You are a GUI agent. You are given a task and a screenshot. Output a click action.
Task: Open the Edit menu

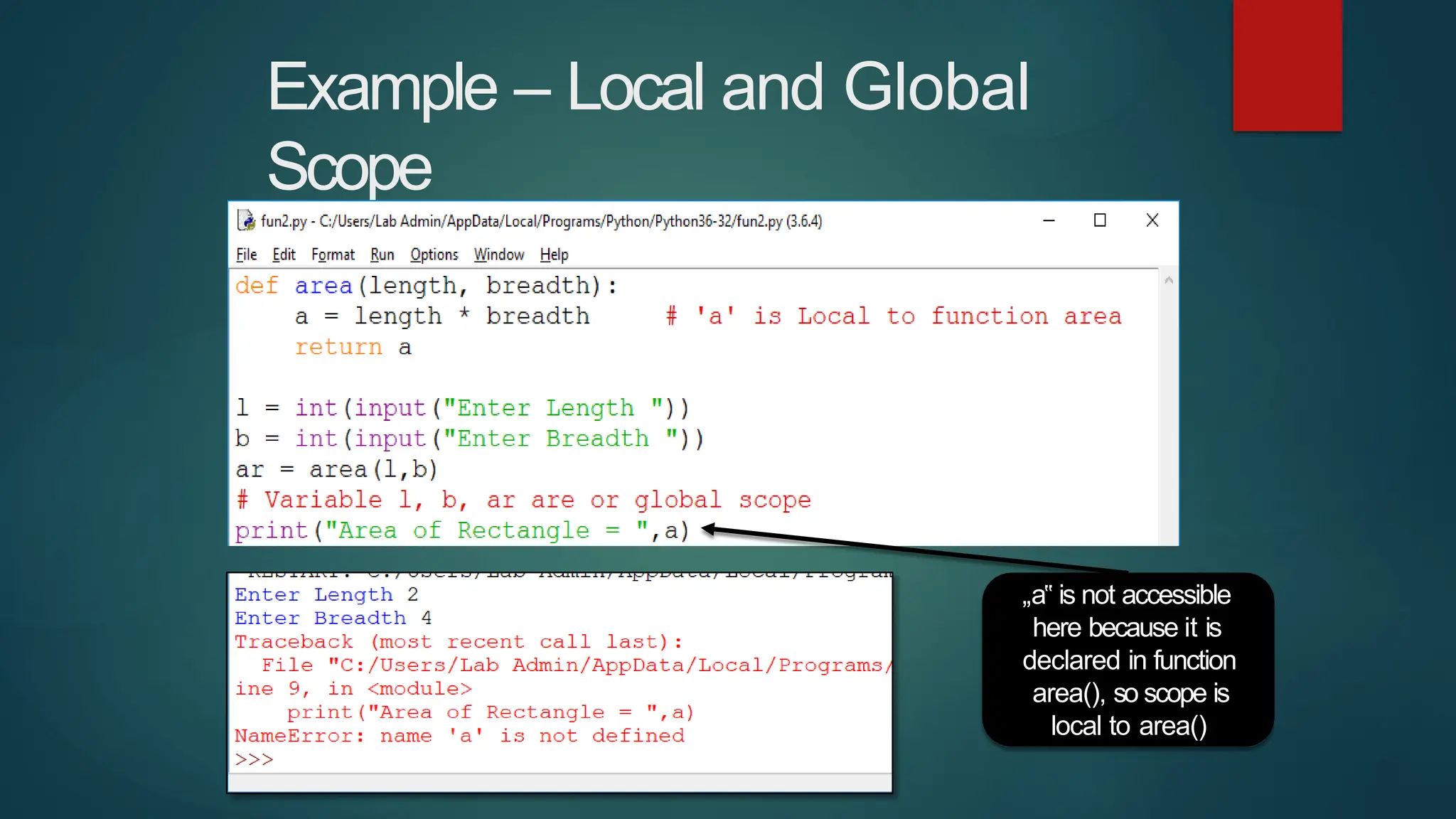pos(284,255)
